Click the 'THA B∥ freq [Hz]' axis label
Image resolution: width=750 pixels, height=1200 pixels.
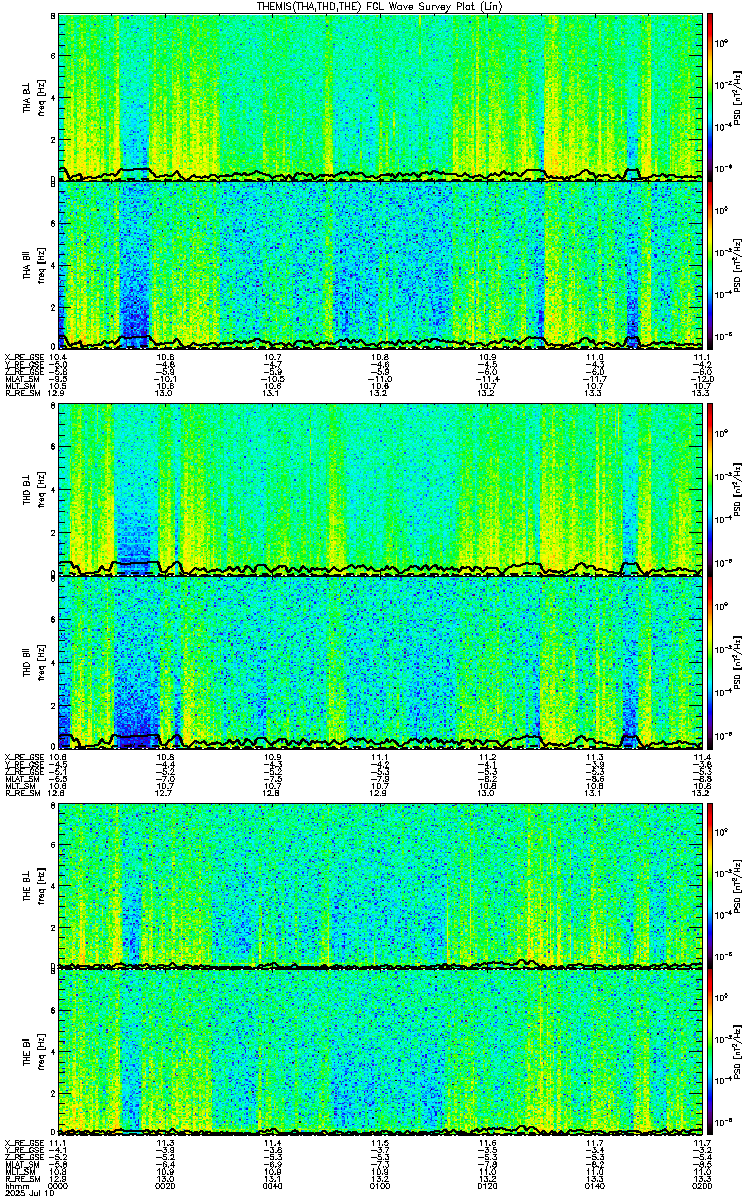coord(33,264)
